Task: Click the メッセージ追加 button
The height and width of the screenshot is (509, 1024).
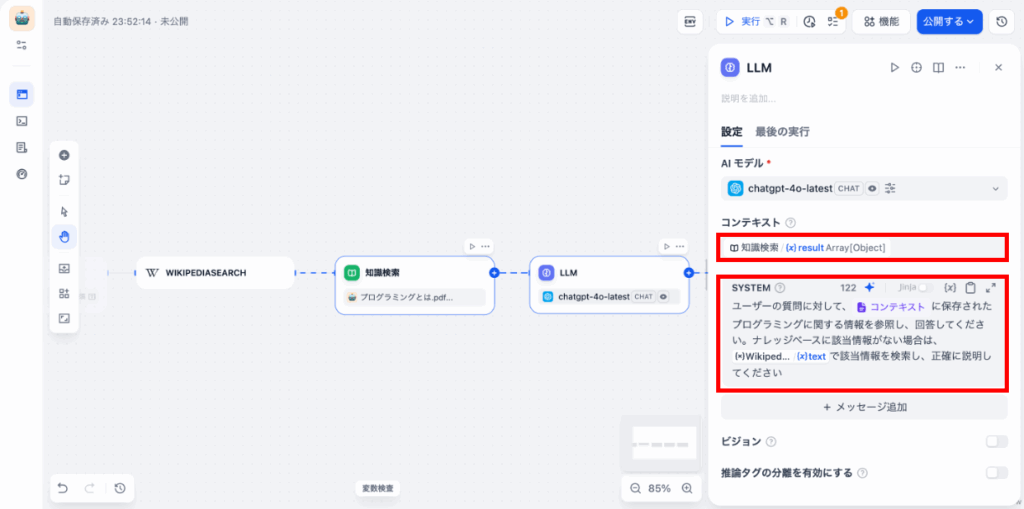Action: click(864, 407)
